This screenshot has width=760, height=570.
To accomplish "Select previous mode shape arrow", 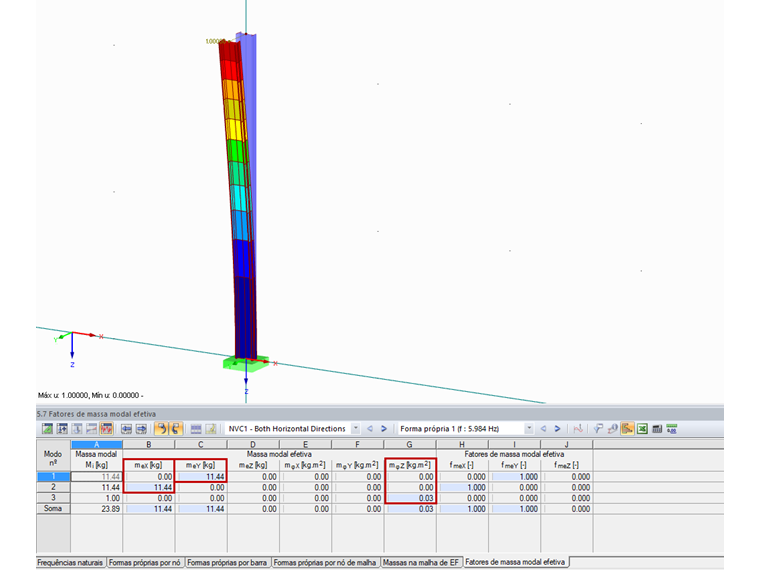I will (543, 428).
